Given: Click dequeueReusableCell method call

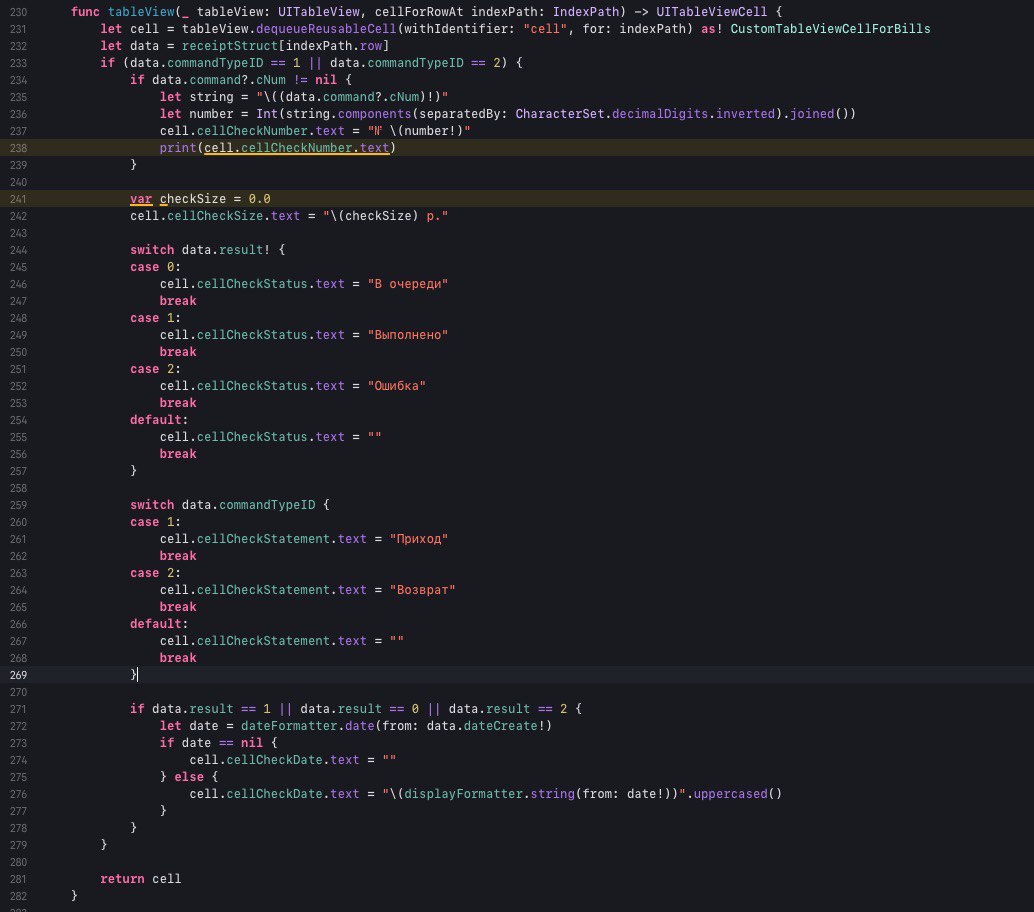Looking at the screenshot, I should pos(326,29).
